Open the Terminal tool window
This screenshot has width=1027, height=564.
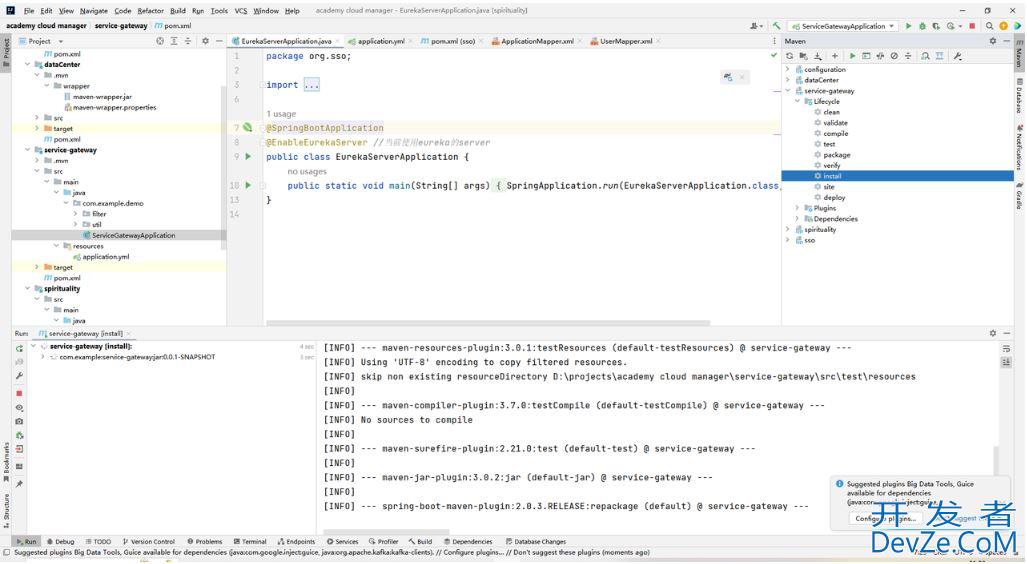250,542
